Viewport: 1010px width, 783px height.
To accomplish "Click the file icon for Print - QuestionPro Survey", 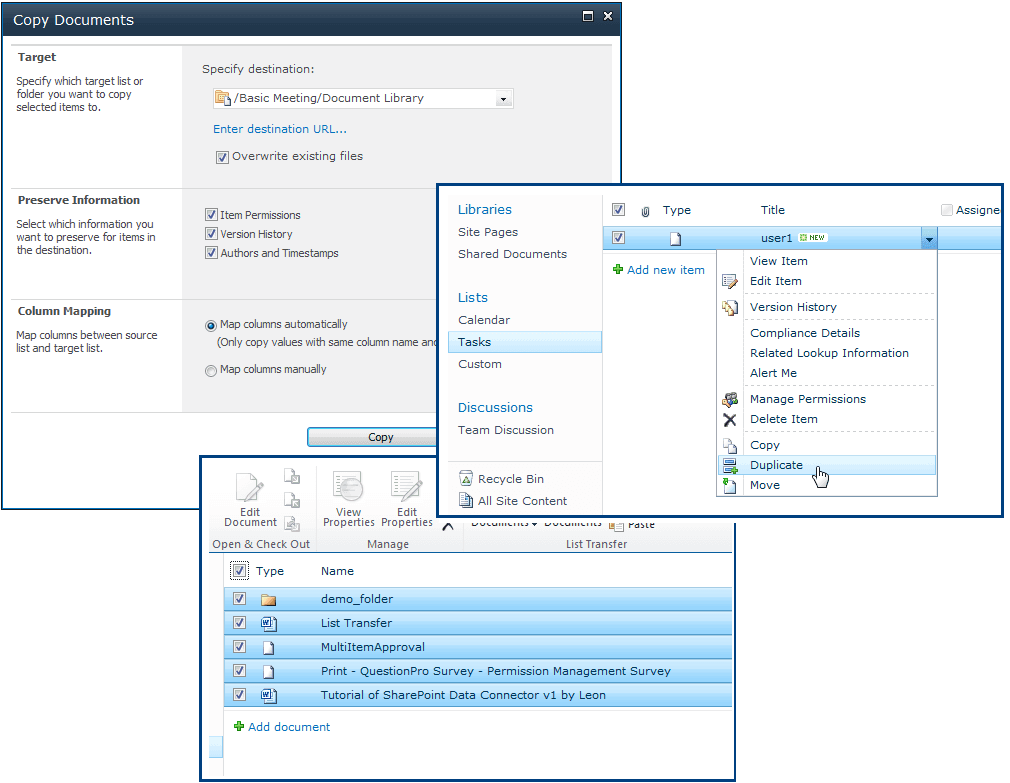I will point(269,672).
